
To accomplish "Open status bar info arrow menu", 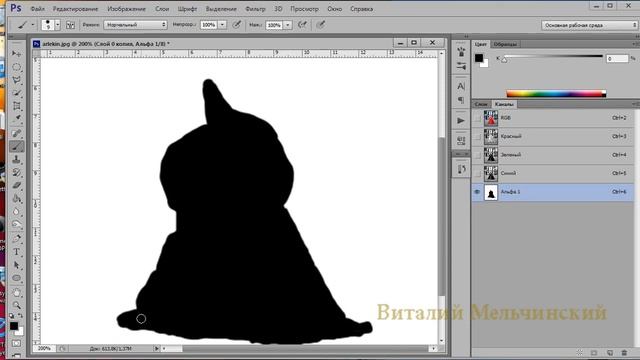I will click(156, 349).
